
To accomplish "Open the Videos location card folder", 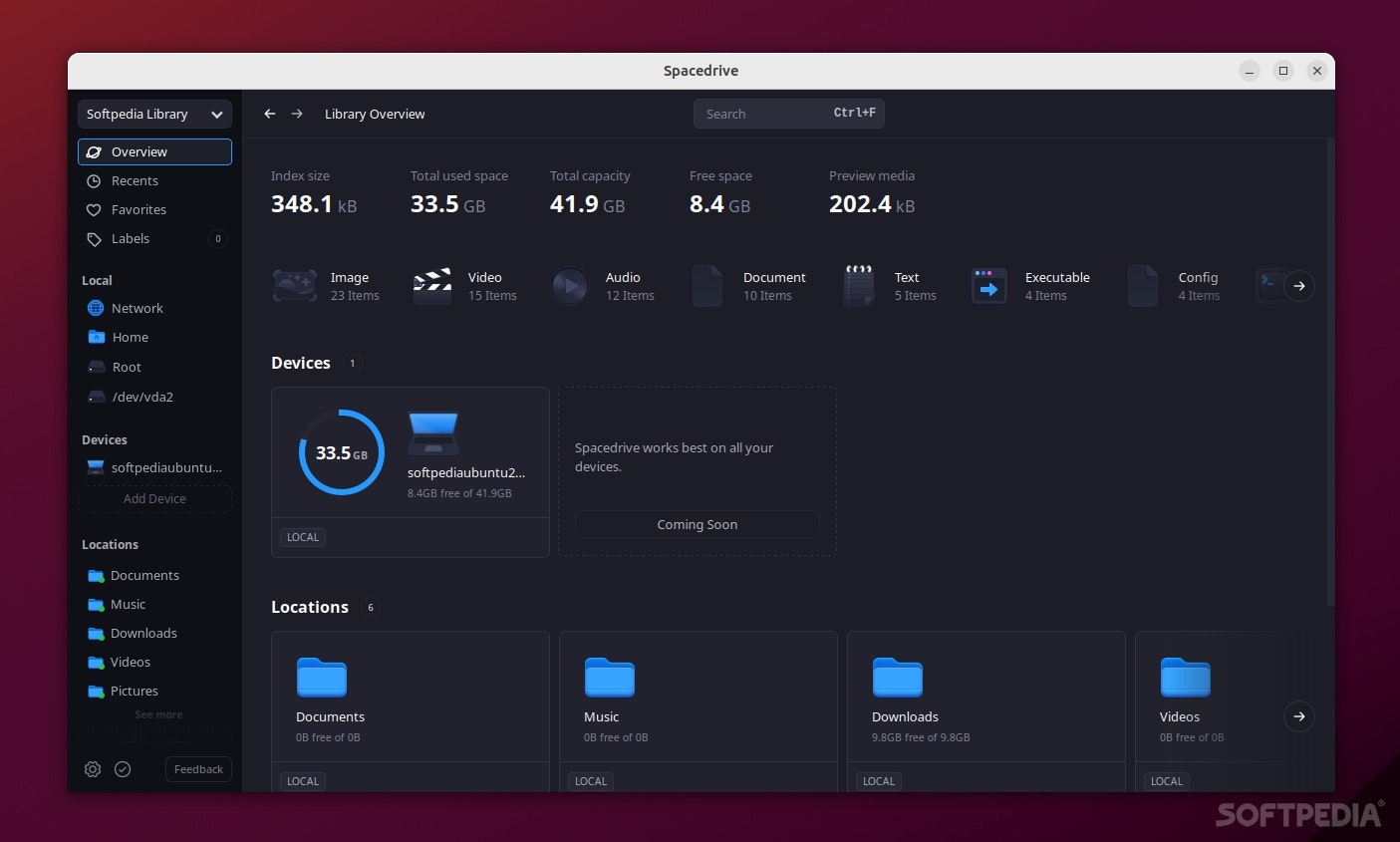I will click(x=1186, y=678).
